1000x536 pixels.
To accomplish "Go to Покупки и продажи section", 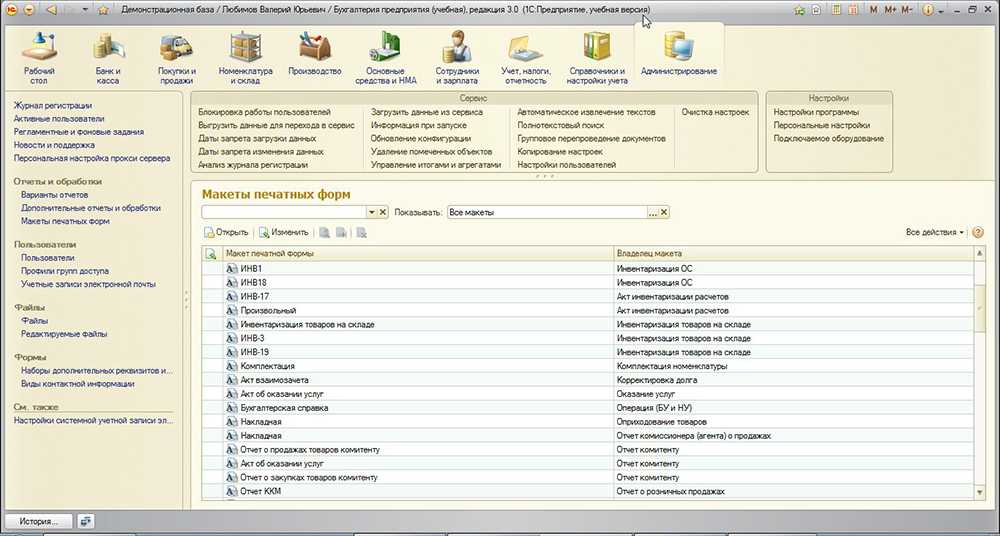I will click(x=176, y=48).
